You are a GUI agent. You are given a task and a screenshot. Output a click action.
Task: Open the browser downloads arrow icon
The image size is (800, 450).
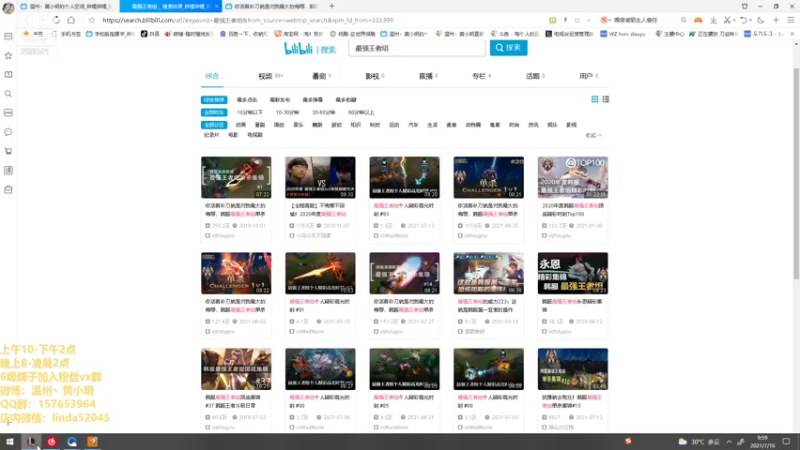tap(713, 20)
